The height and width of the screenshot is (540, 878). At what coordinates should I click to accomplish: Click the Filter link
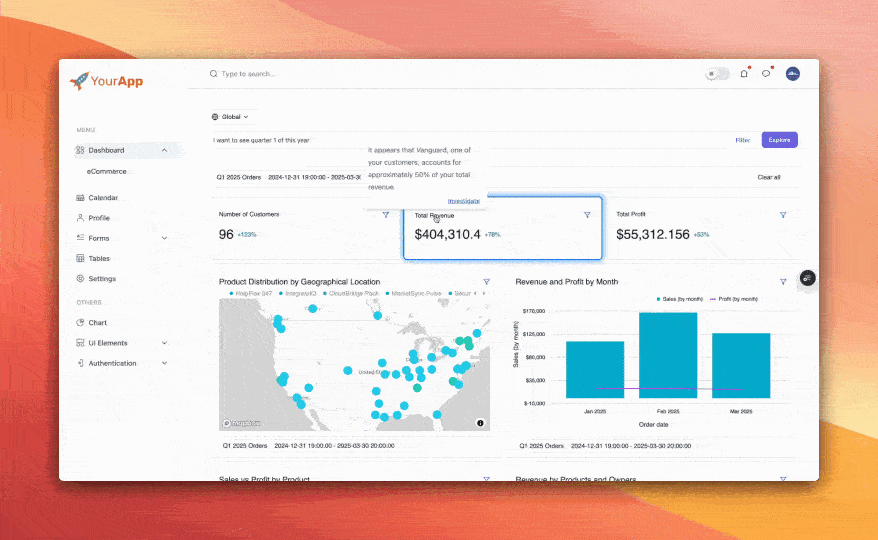point(742,140)
